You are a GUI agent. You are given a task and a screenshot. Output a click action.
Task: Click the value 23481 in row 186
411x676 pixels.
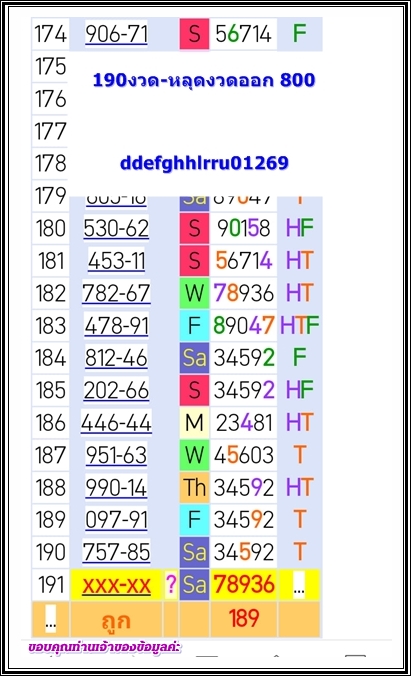pos(244,422)
